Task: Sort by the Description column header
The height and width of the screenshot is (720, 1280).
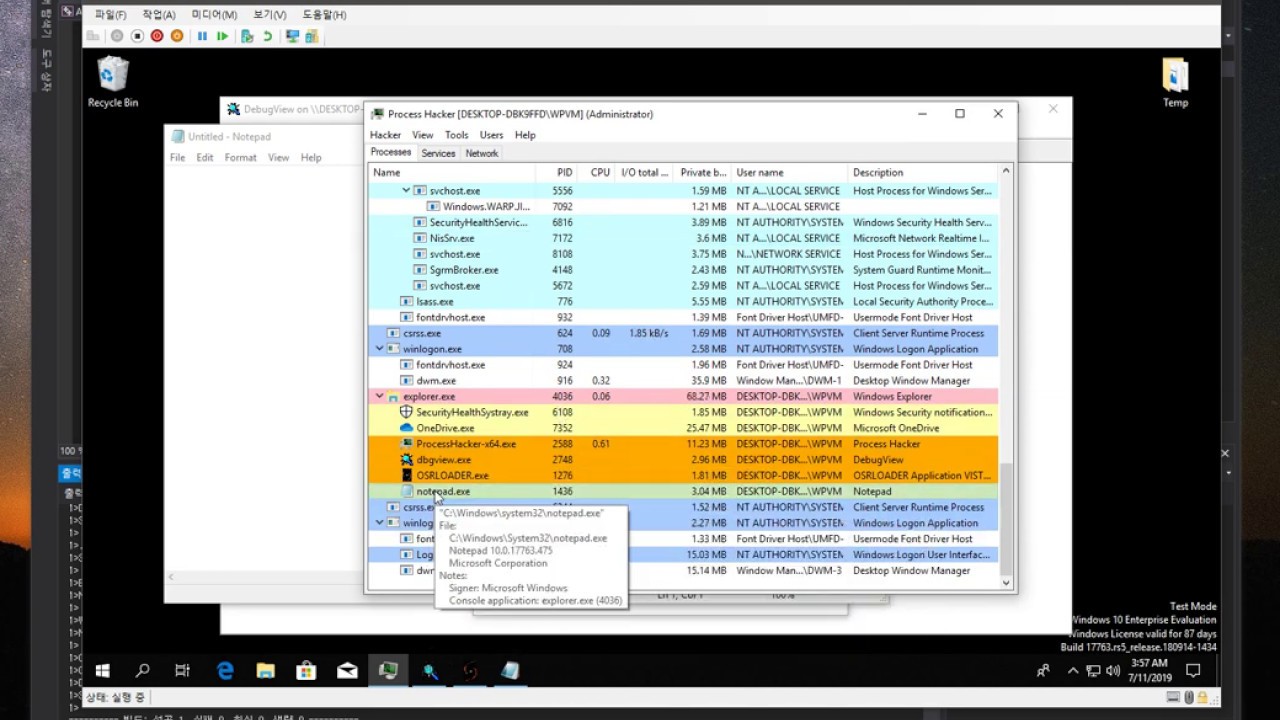Action: [923, 172]
